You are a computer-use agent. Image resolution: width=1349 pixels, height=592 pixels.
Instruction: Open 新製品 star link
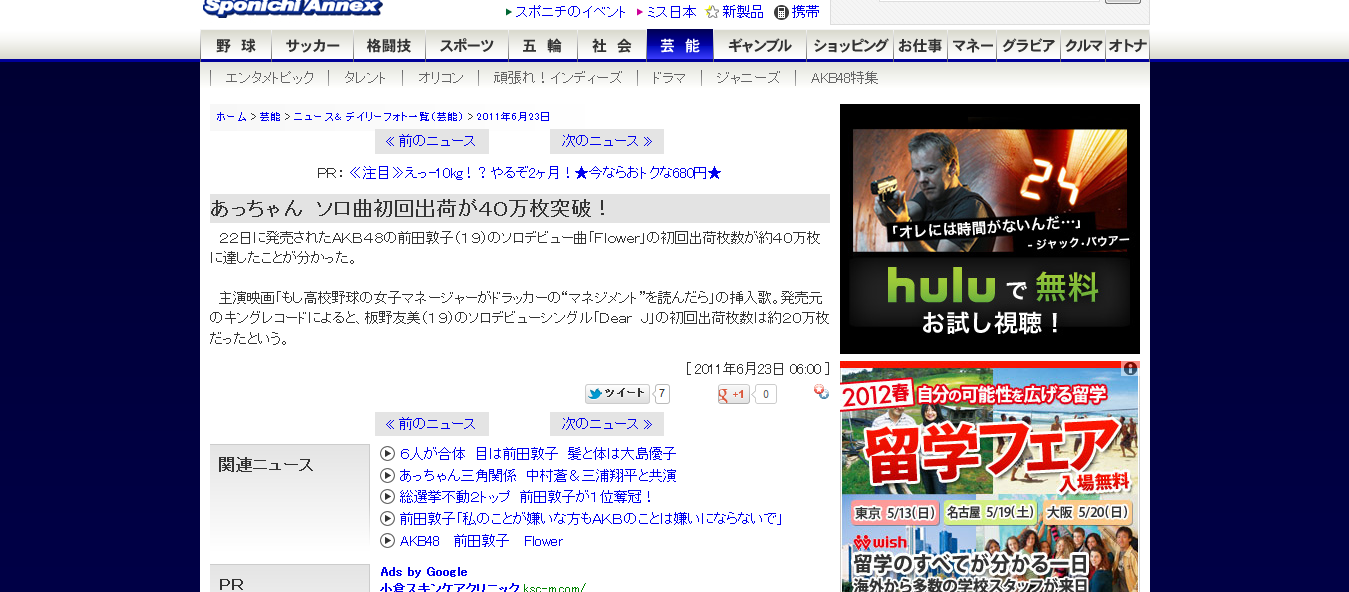[x=743, y=12]
